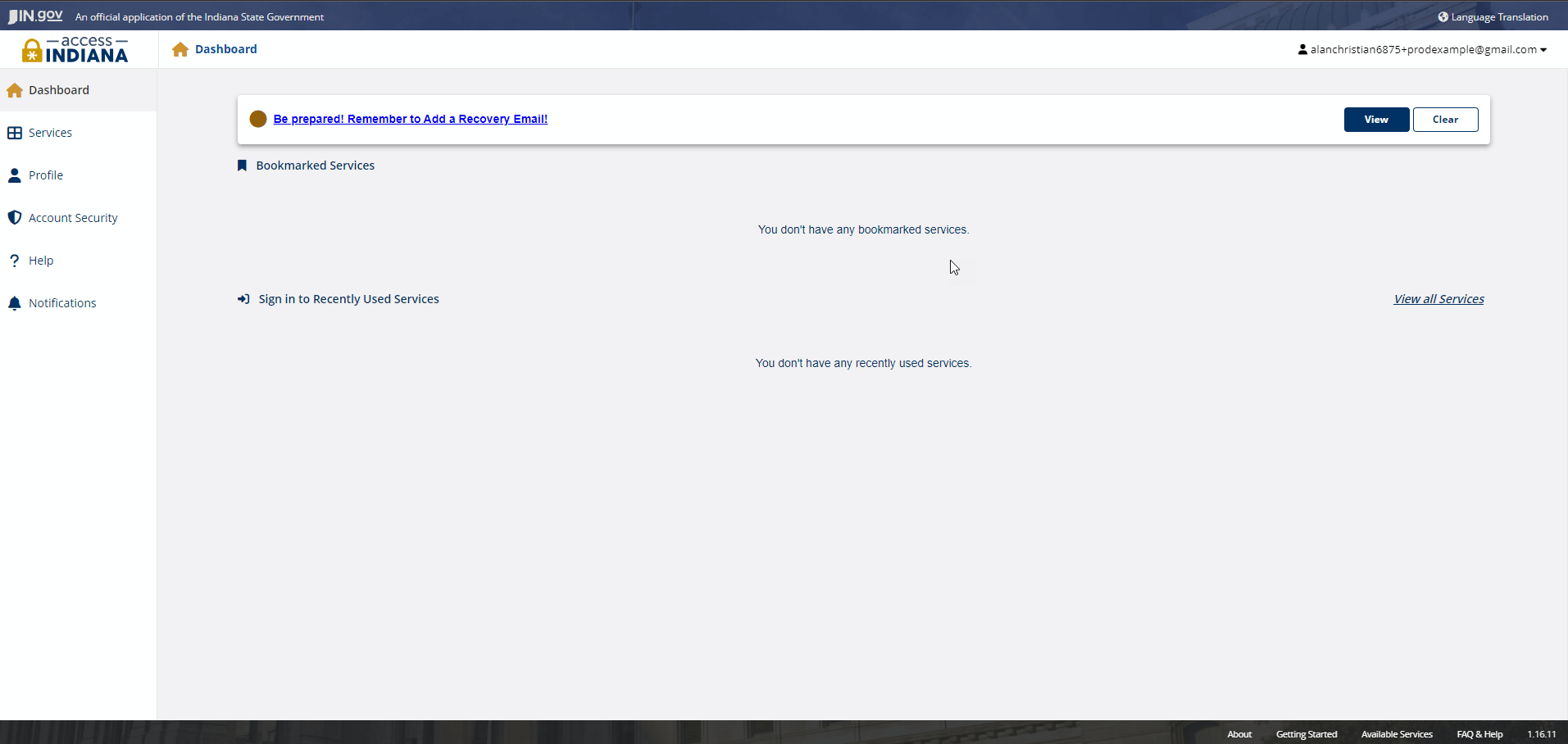Image resolution: width=1568 pixels, height=744 pixels.
Task: Go to Account Security in sidebar
Action: tap(73, 218)
